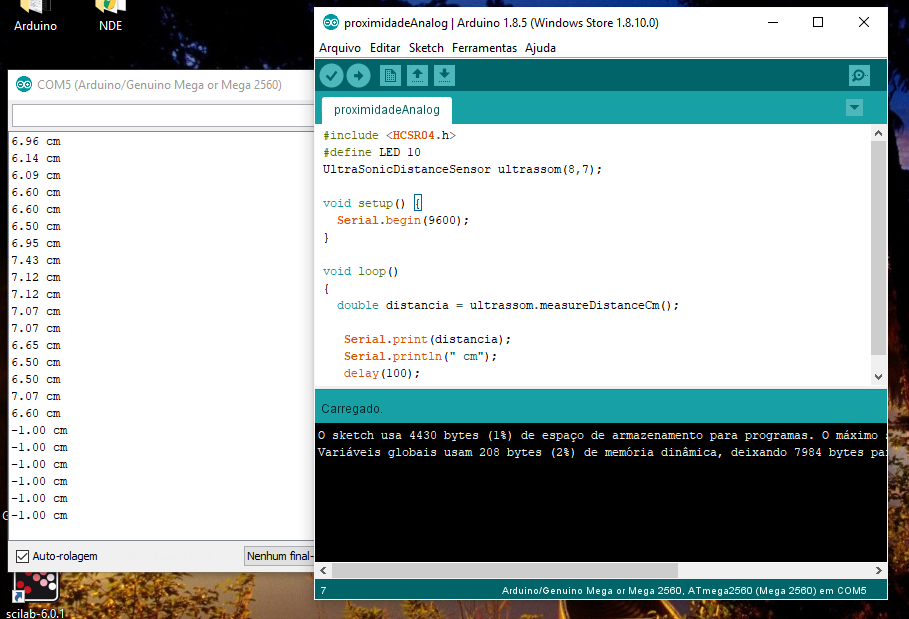Click the Save sketch down-arrow icon
This screenshot has height=619, width=909.
click(445, 76)
